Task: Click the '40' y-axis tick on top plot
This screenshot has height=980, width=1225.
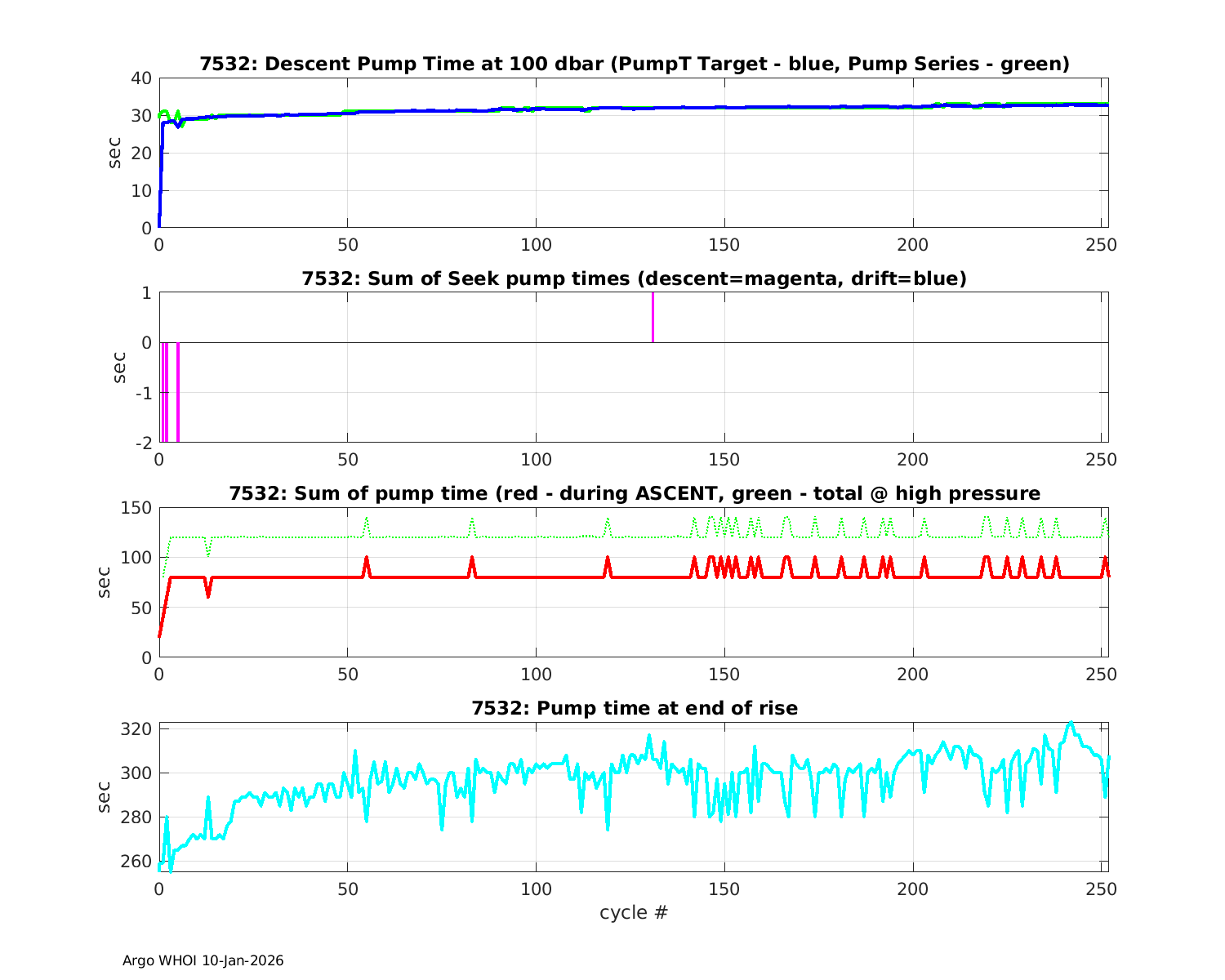Action: [141, 78]
